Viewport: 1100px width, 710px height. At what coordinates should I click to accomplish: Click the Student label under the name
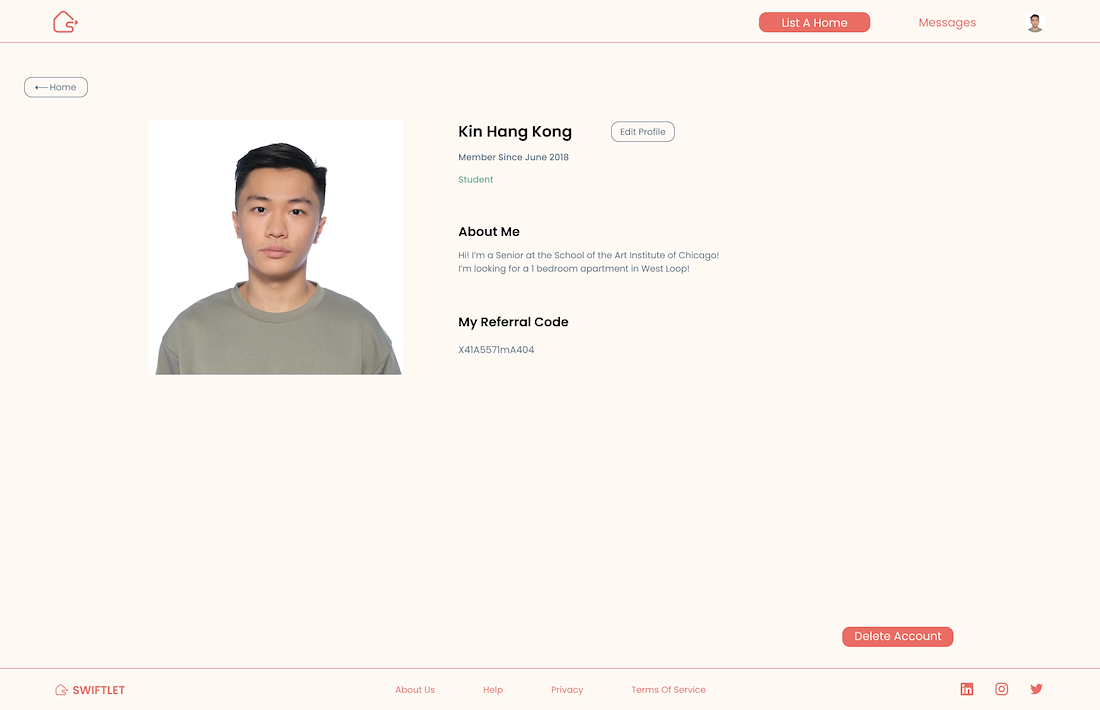tap(476, 180)
